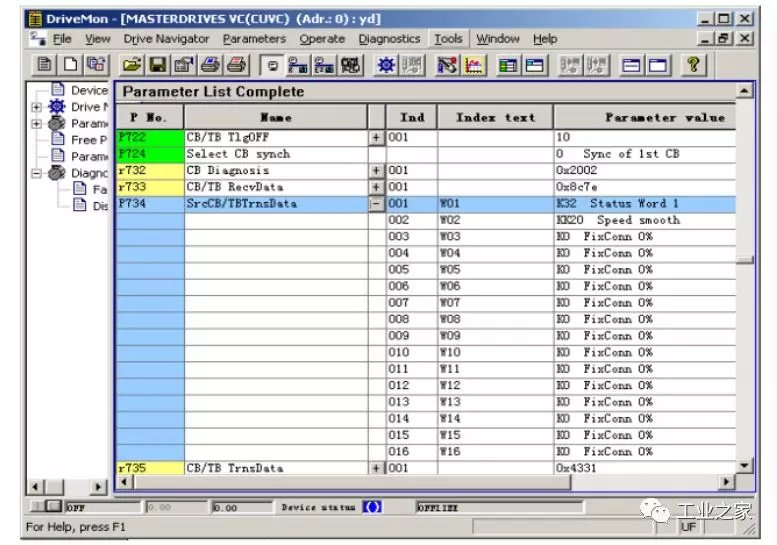Screen dimensions: 777x545
Task: Click the K32 Status Word 1 value
Action: 618,203
